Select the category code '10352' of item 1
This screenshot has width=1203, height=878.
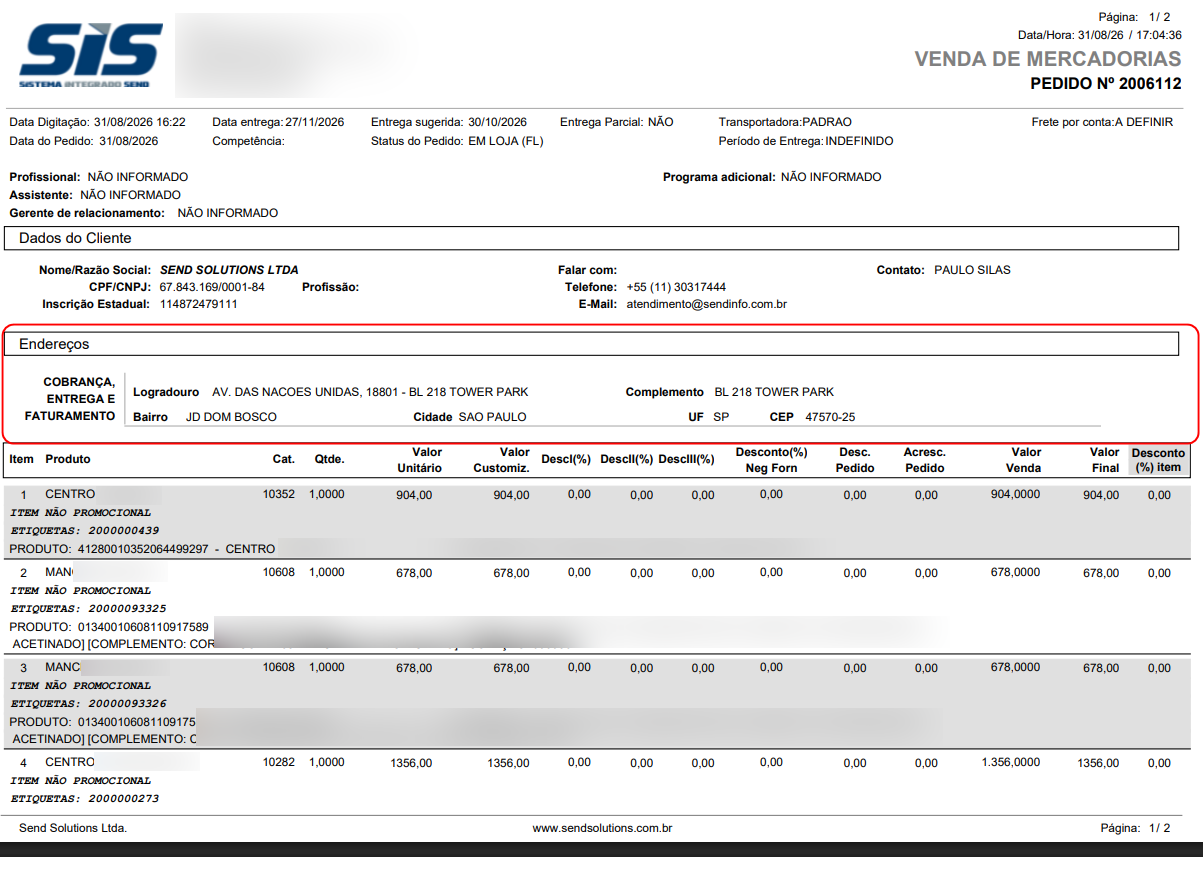click(x=279, y=494)
